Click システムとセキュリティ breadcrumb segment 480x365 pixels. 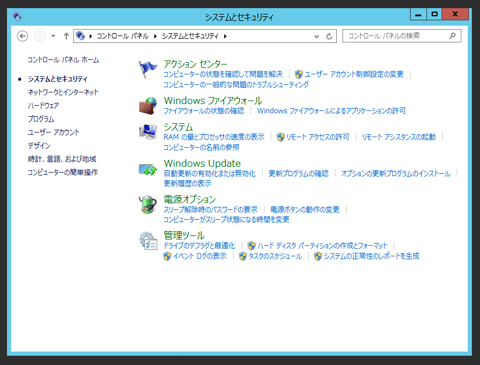click(190, 36)
